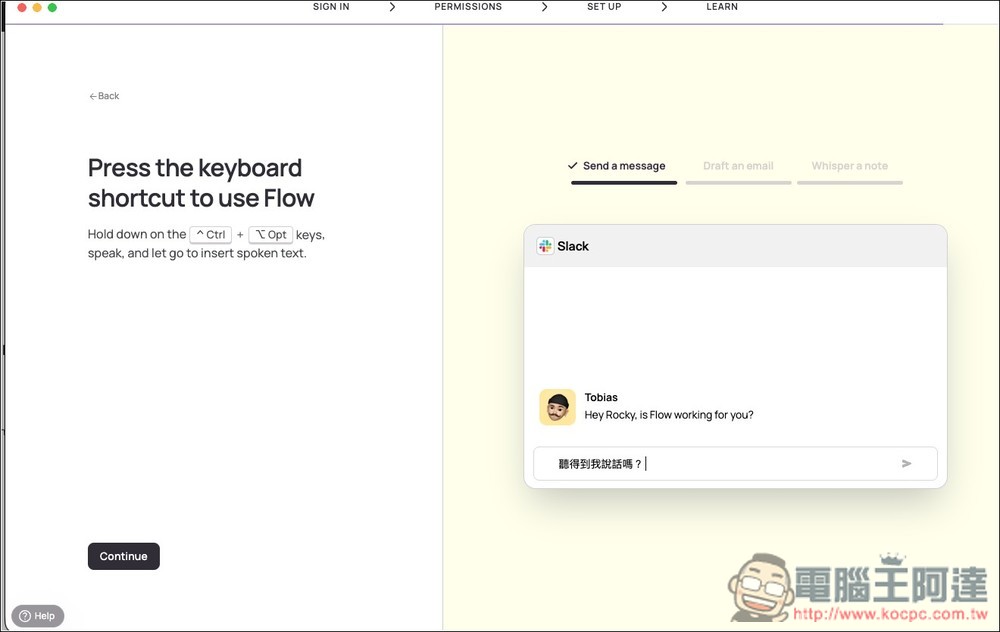Image resolution: width=1000 pixels, height=632 pixels.
Task: Click the Ctrl key badge
Action: (210, 235)
